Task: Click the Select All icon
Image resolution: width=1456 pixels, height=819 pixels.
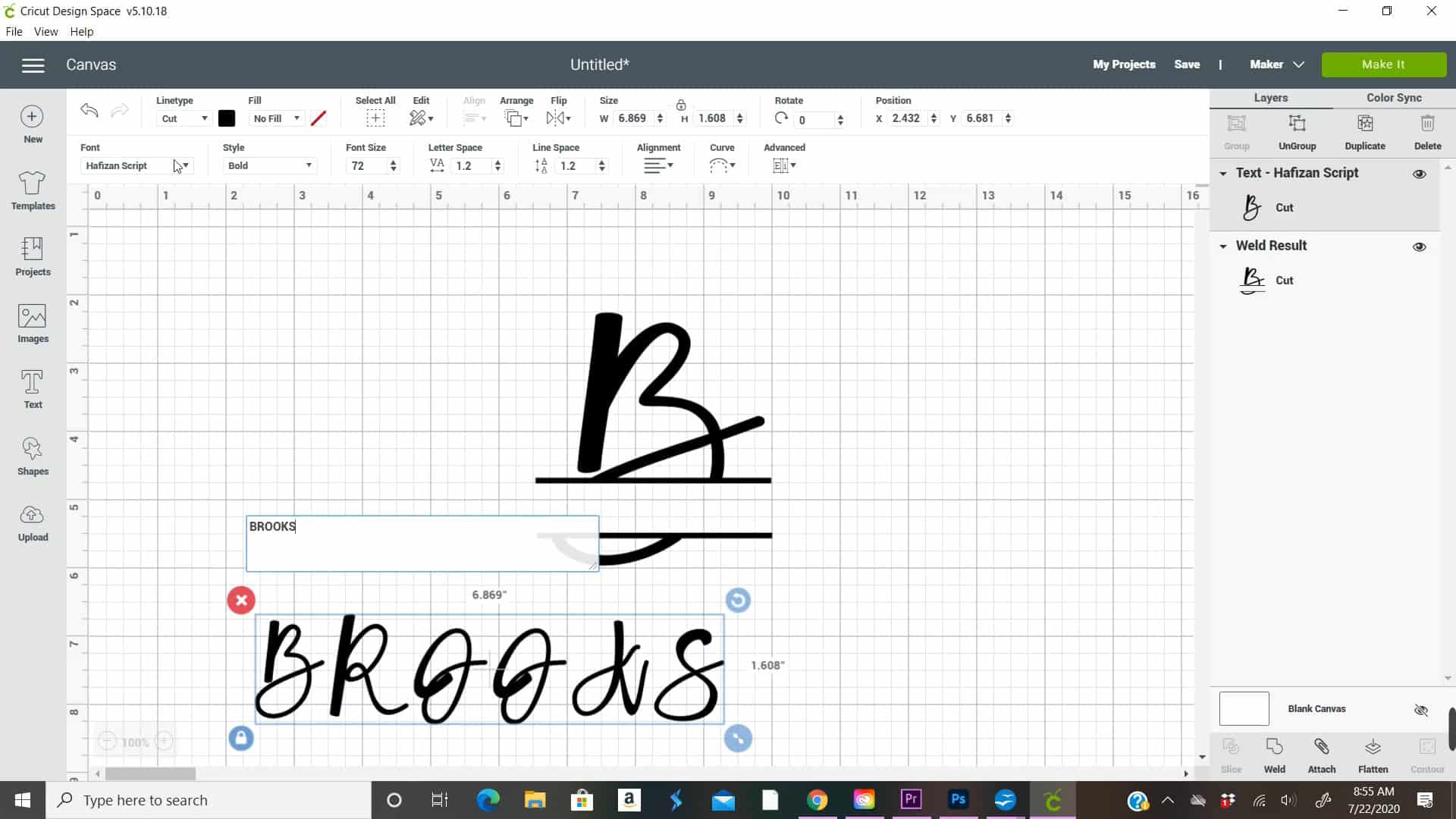Action: click(375, 118)
